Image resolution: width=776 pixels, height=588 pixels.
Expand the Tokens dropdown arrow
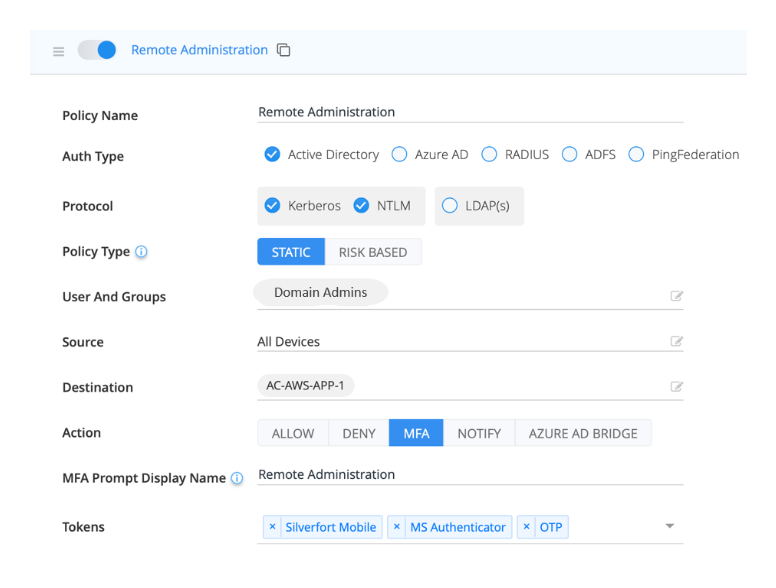click(670, 526)
